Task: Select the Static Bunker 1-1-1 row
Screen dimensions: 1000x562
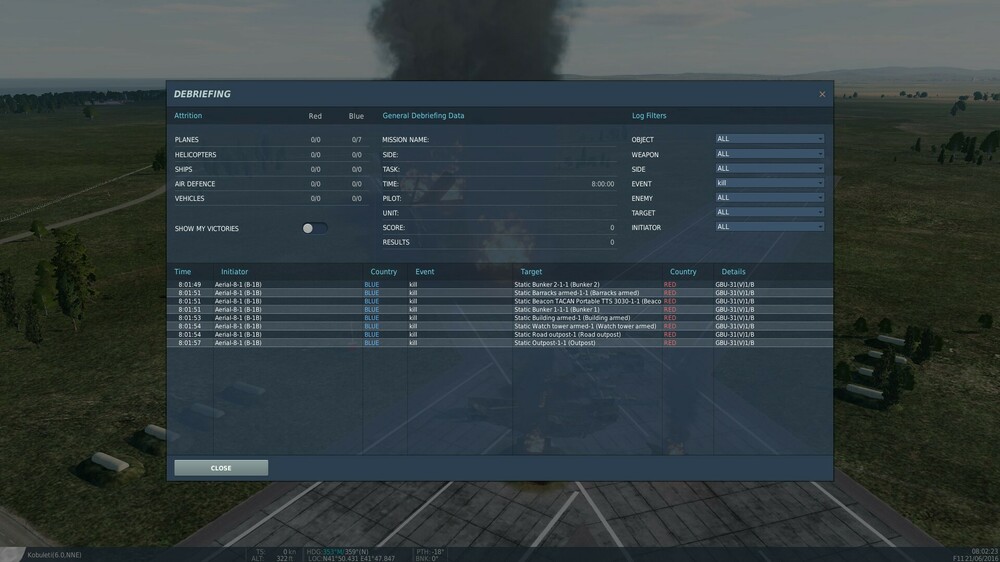Action: (x=500, y=309)
